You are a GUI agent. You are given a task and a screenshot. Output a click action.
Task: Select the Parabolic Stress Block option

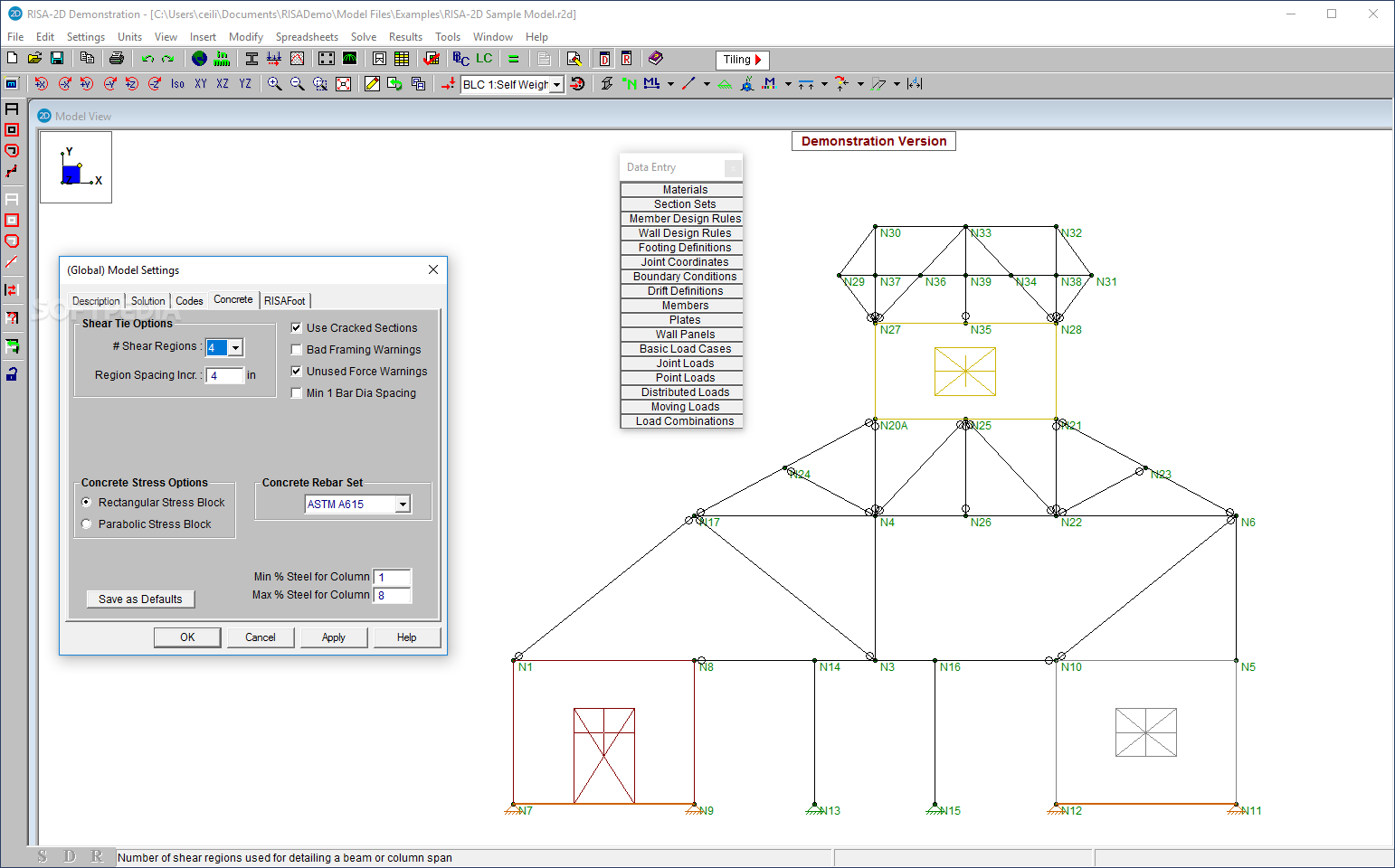click(87, 524)
